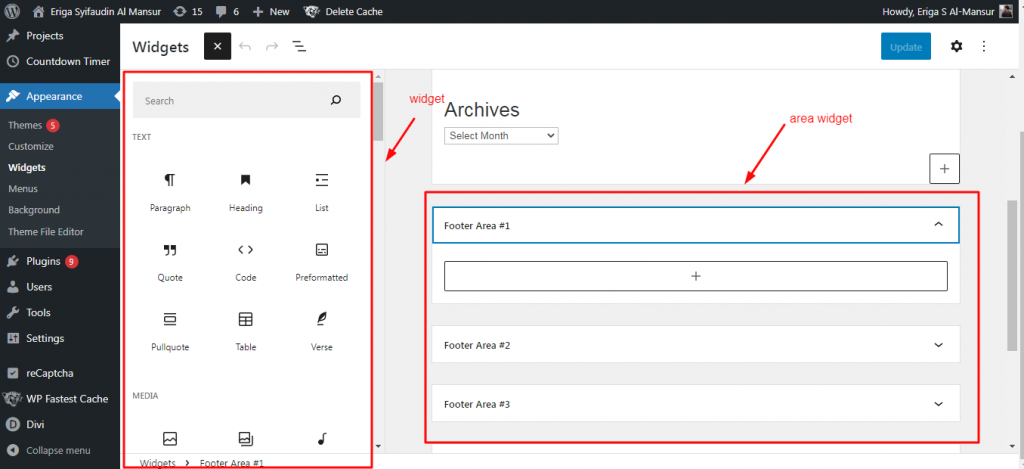
Task: Insert the Gallery block under Media
Action: point(246,439)
